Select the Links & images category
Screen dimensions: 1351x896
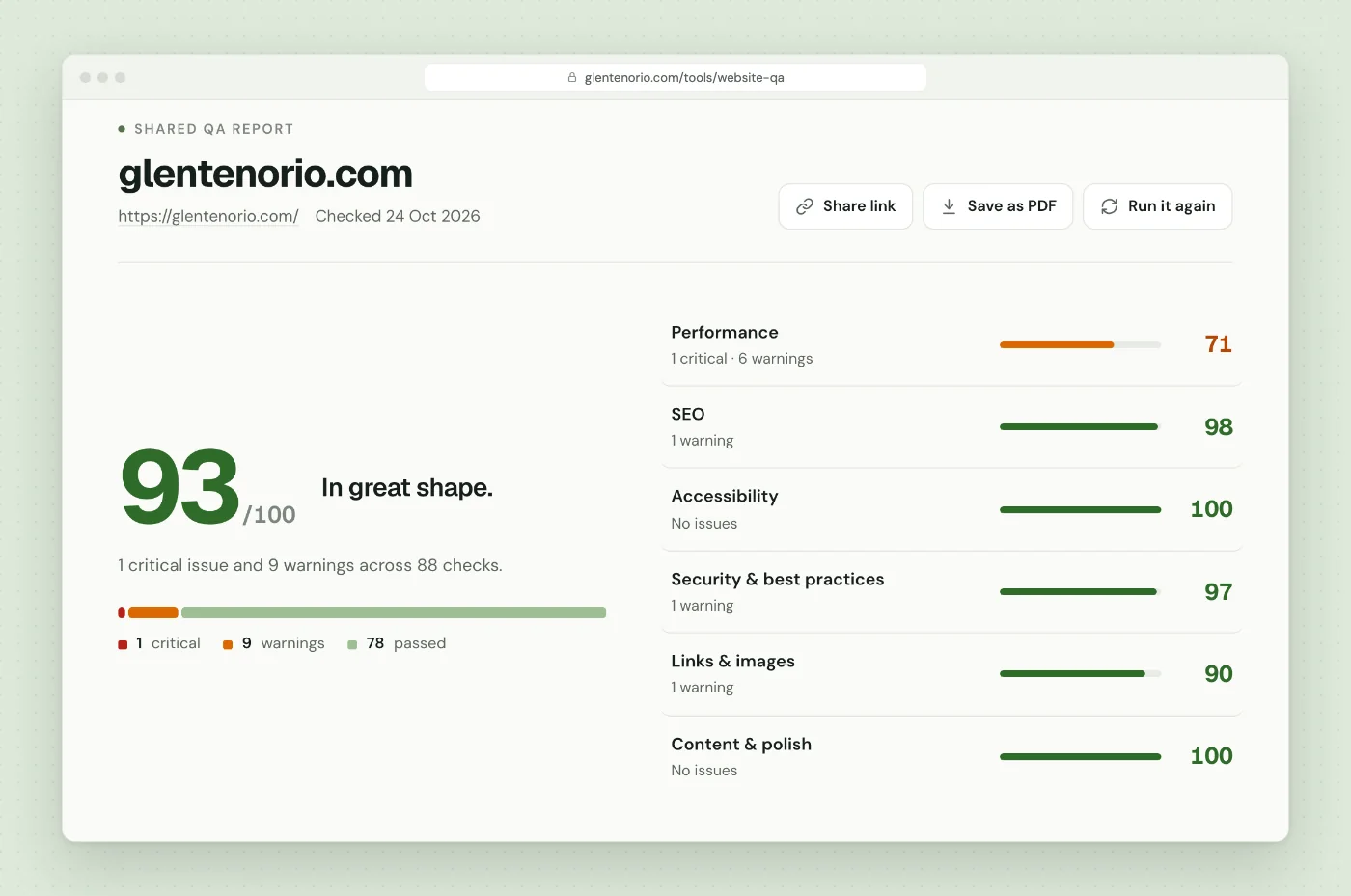click(x=951, y=674)
